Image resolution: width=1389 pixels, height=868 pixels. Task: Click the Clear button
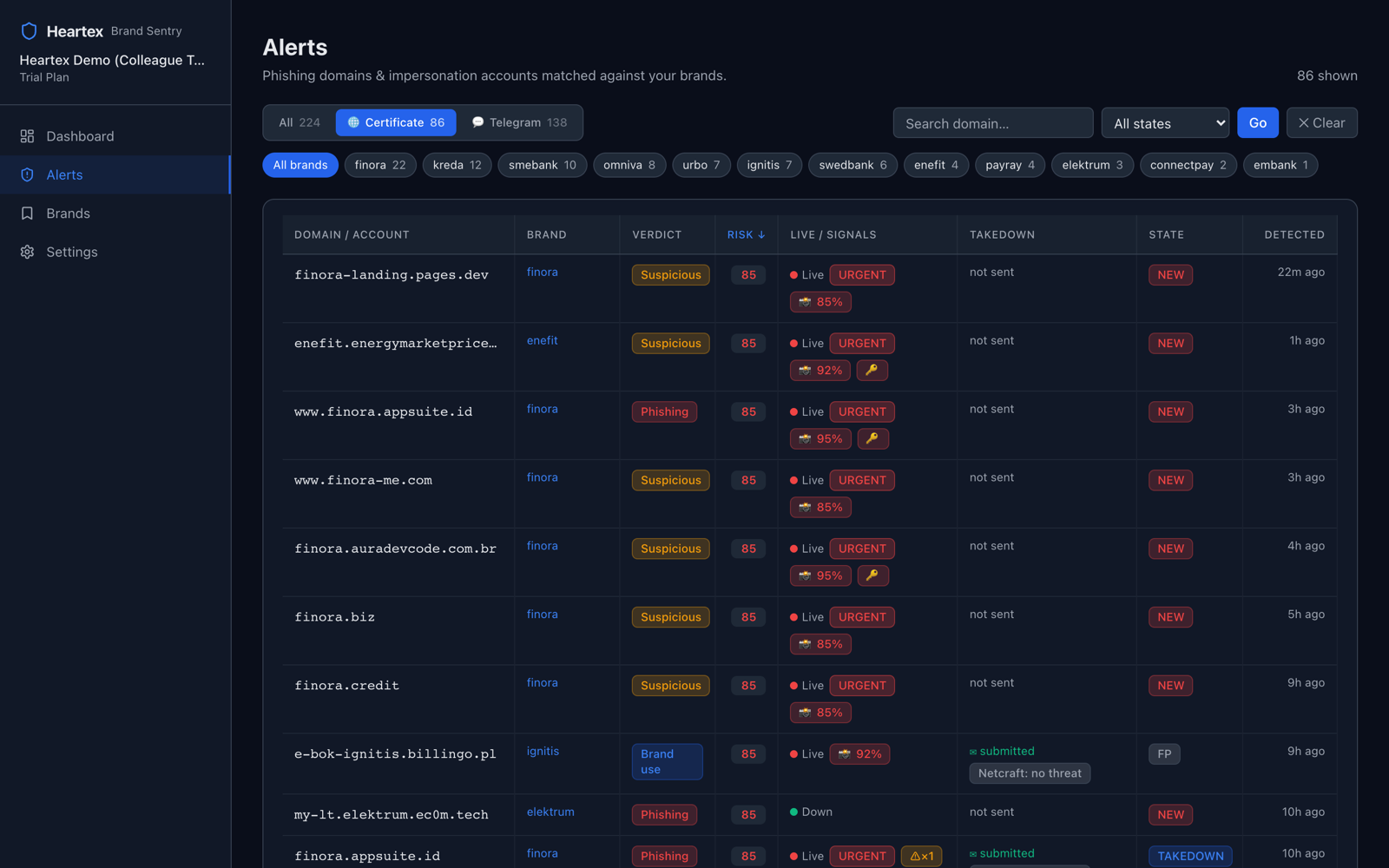point(1321,123)
